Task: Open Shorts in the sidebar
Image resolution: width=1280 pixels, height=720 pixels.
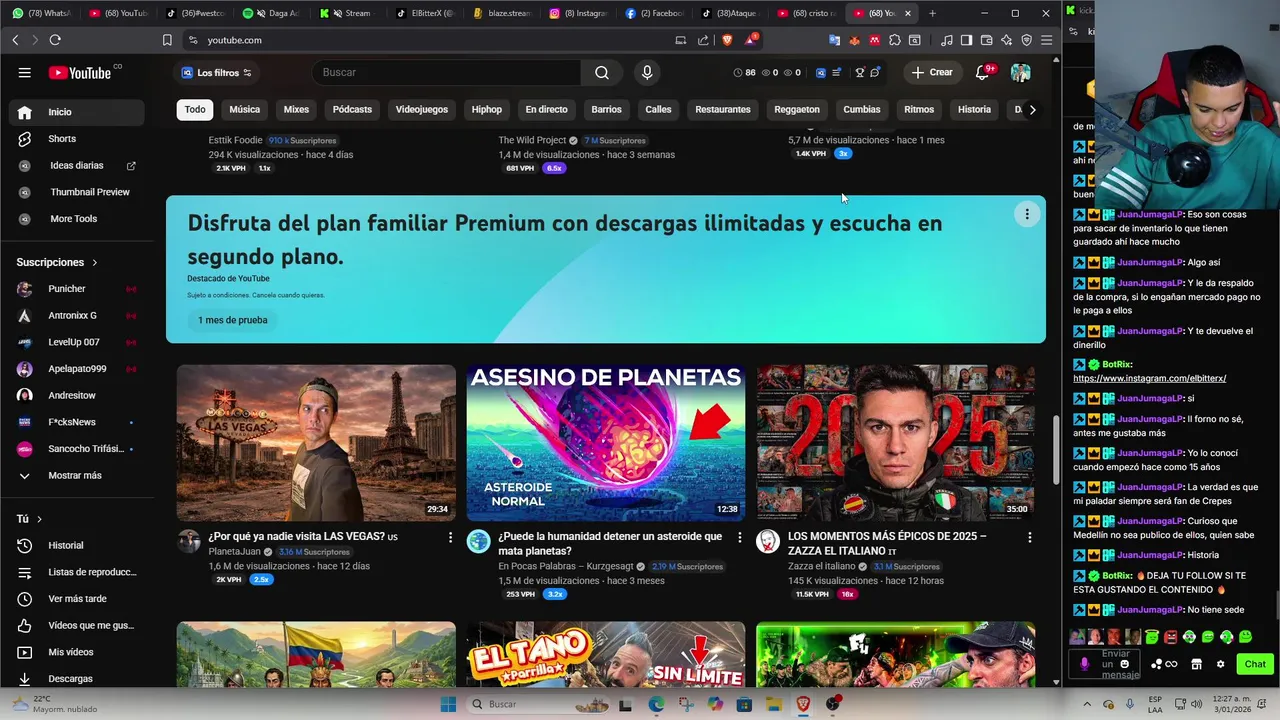Action: (x=76, y=139)
